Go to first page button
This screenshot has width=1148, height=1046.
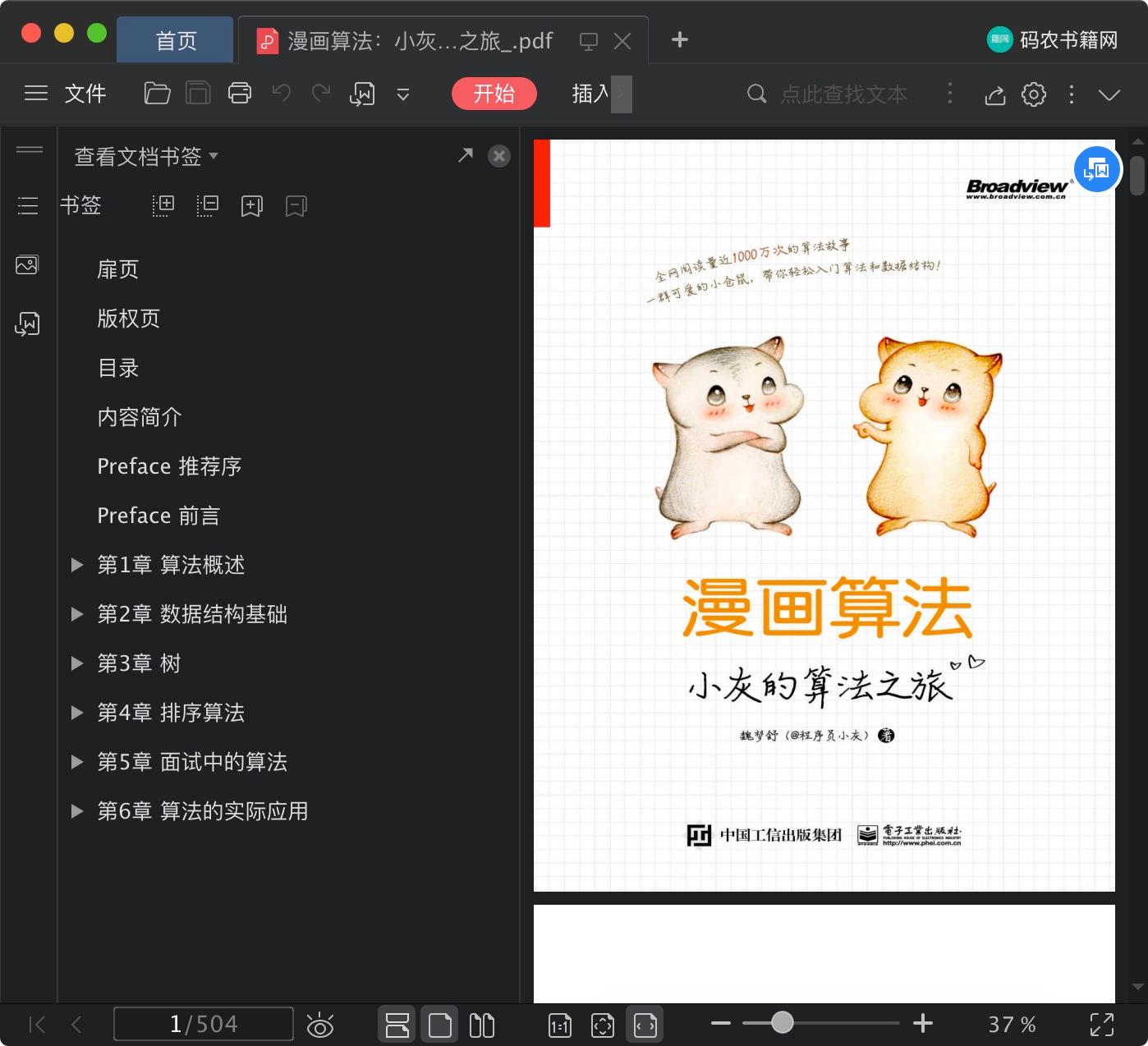(x=37, y=1024)
